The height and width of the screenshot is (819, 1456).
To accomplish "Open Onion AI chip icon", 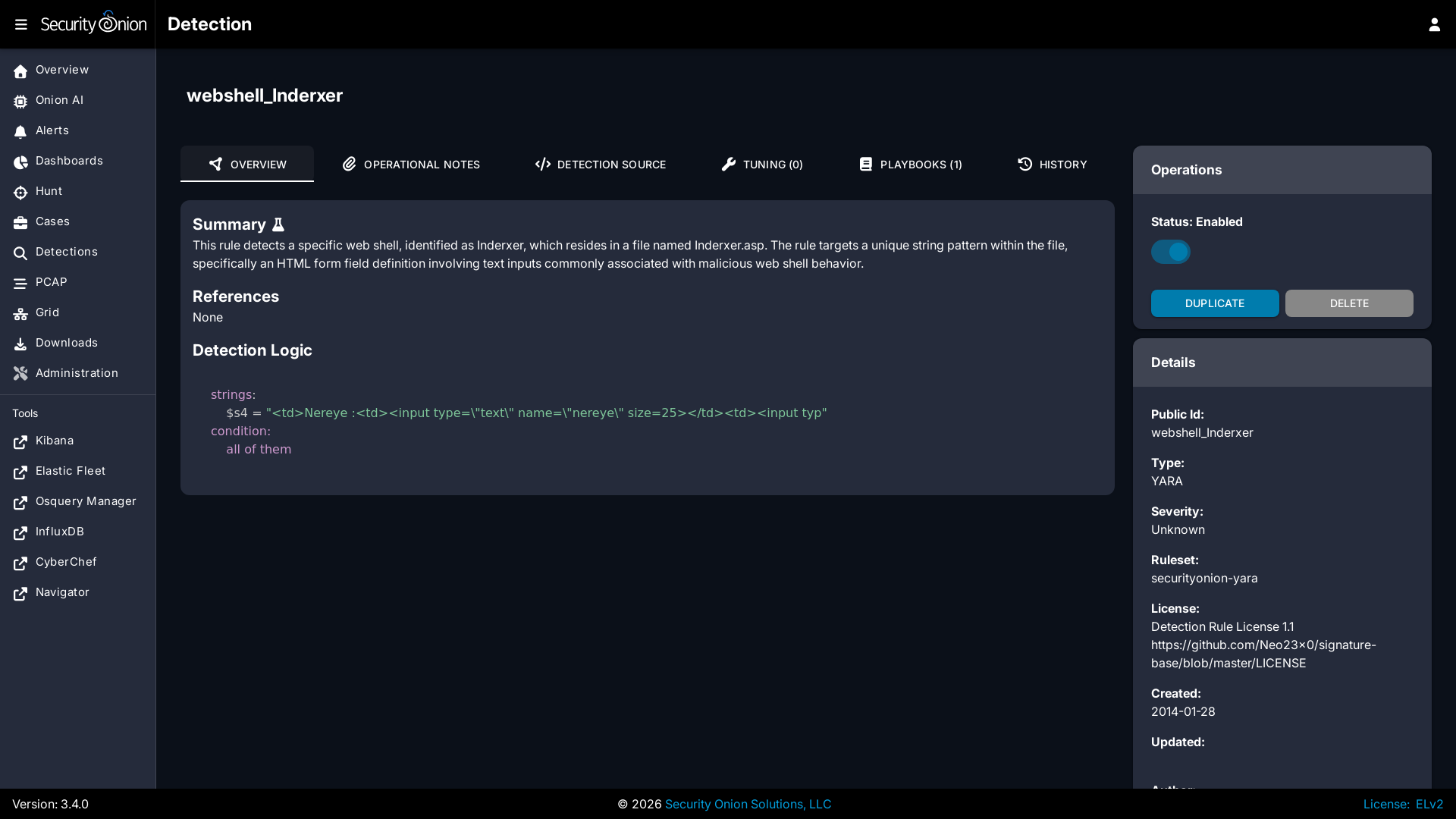I will [x=20, y=101].
